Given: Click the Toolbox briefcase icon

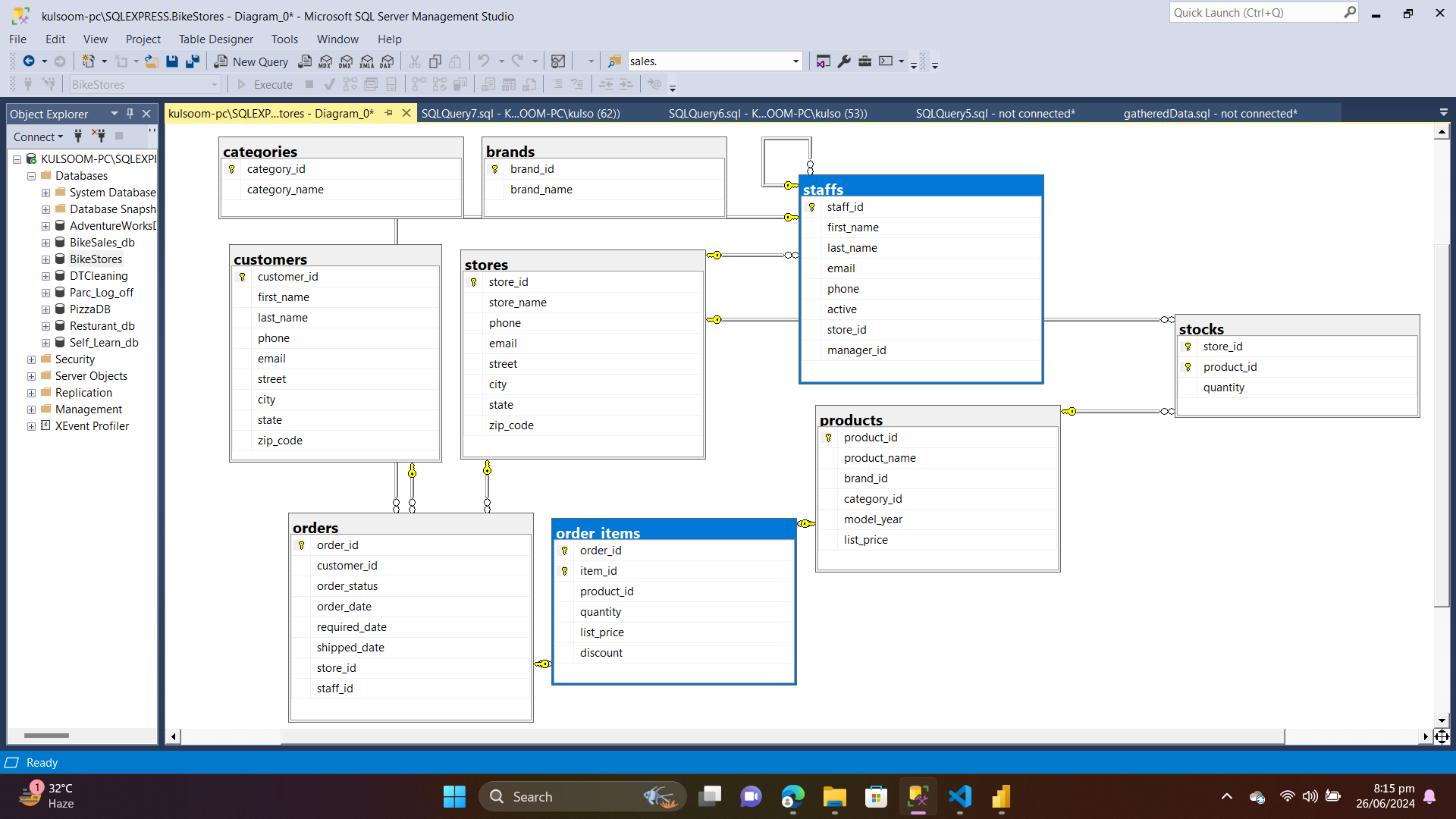Looking at the screenshot, I should [864, 61].
